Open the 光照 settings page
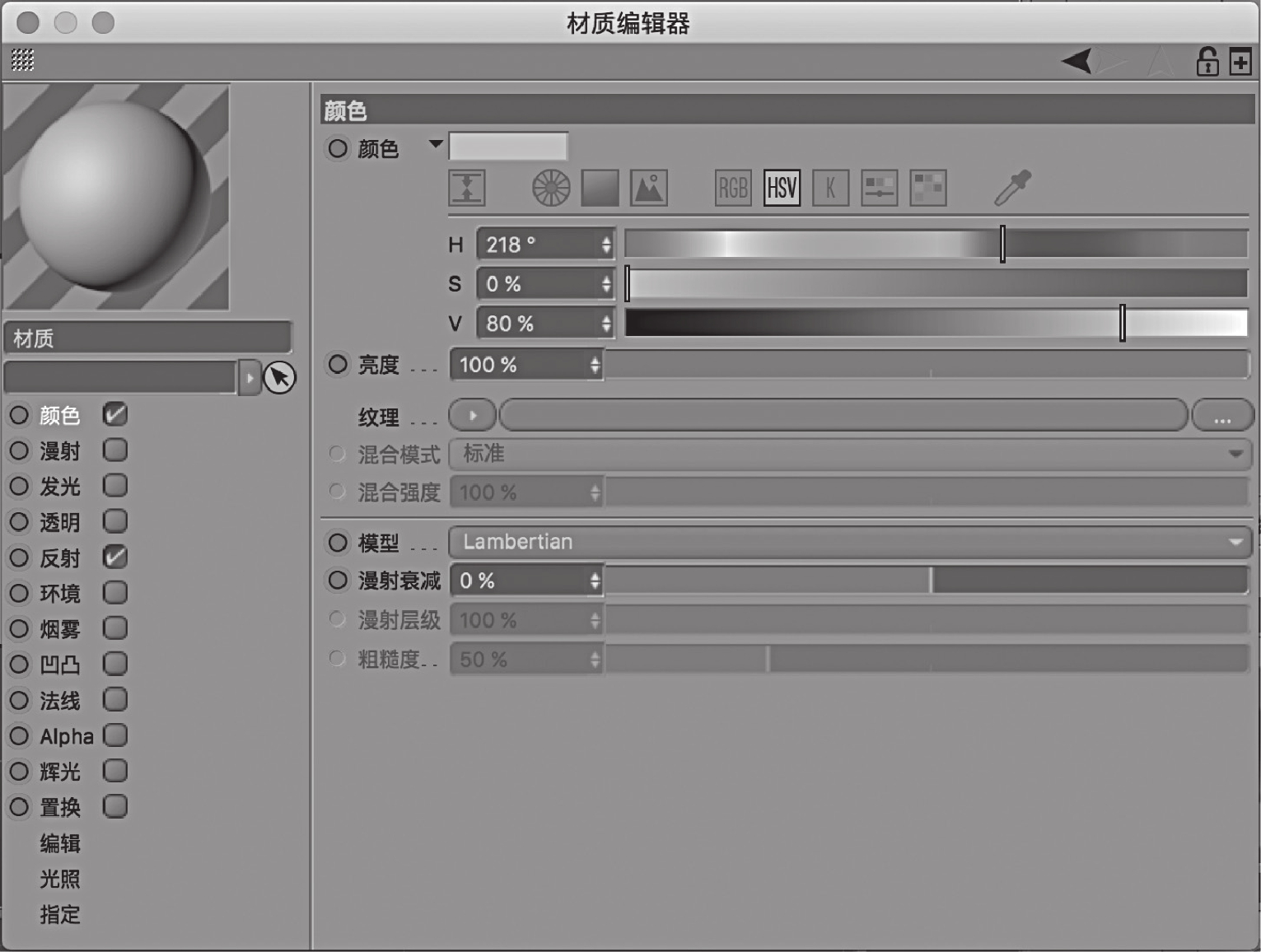The image size is (1261, 952). pos(60,879)
